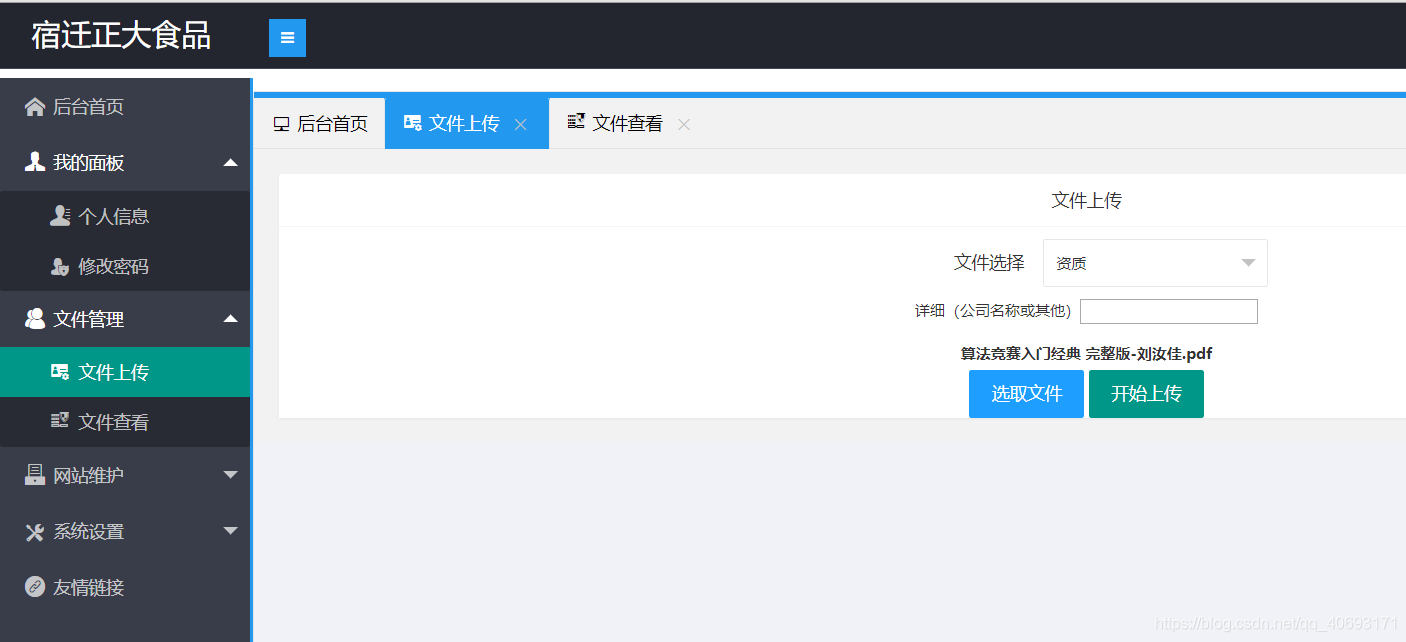This screenshot has height=642, width=1406.
Task: Toggle the sidebar with the hamburger menu button
Action: point(287,38)
